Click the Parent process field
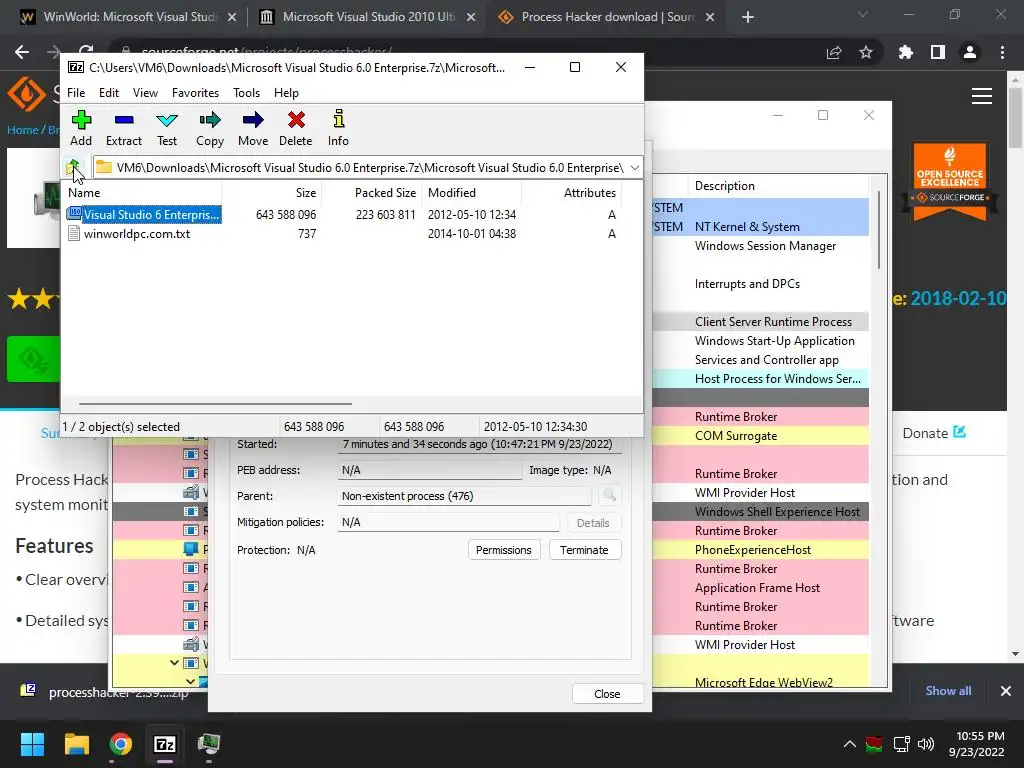The image size is (1024, 768). (x=464, y=496)
